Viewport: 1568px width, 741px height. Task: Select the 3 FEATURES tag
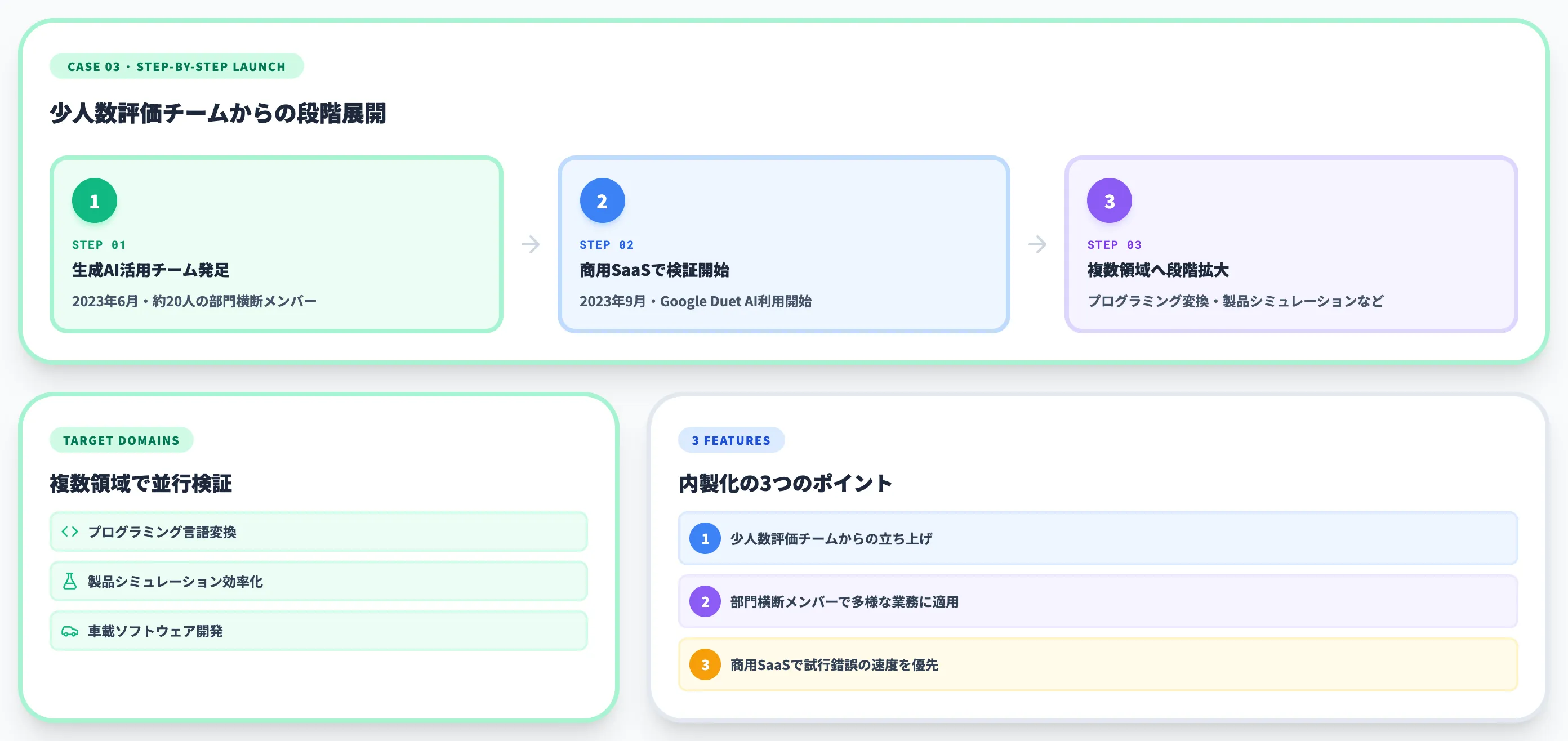click(x=731, y=440)
